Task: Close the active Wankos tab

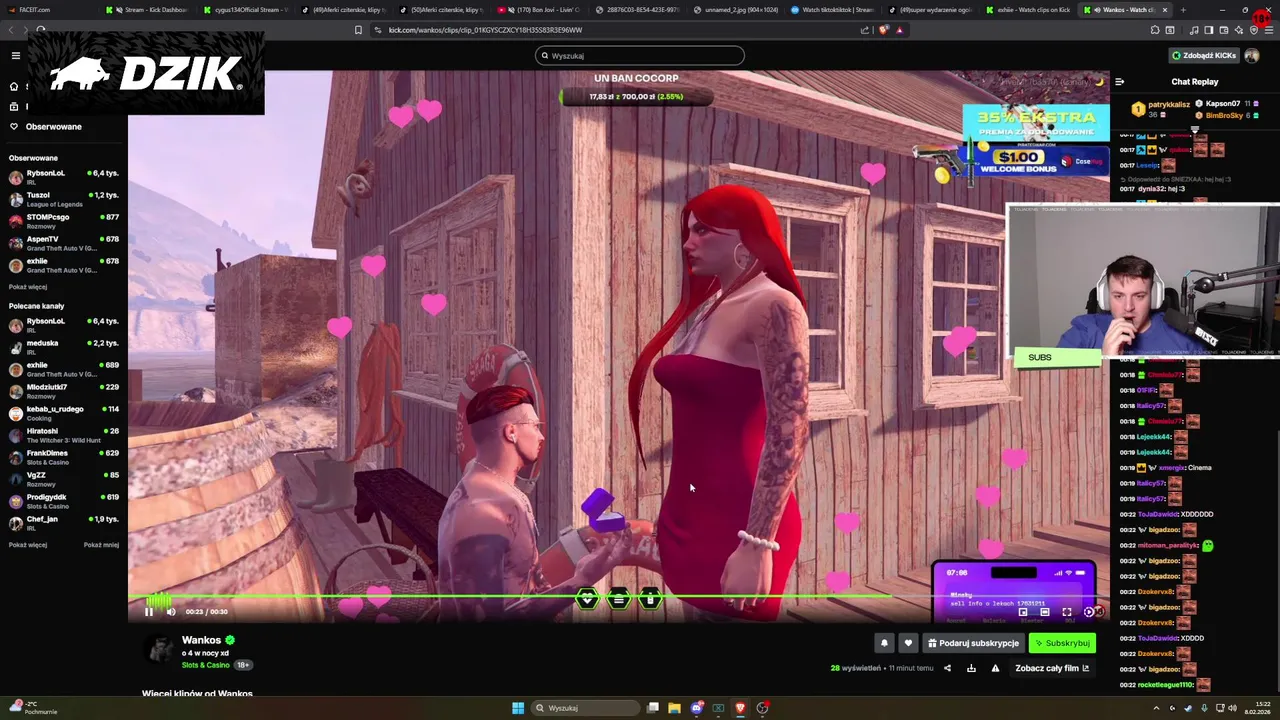Action: [1164, 10]
